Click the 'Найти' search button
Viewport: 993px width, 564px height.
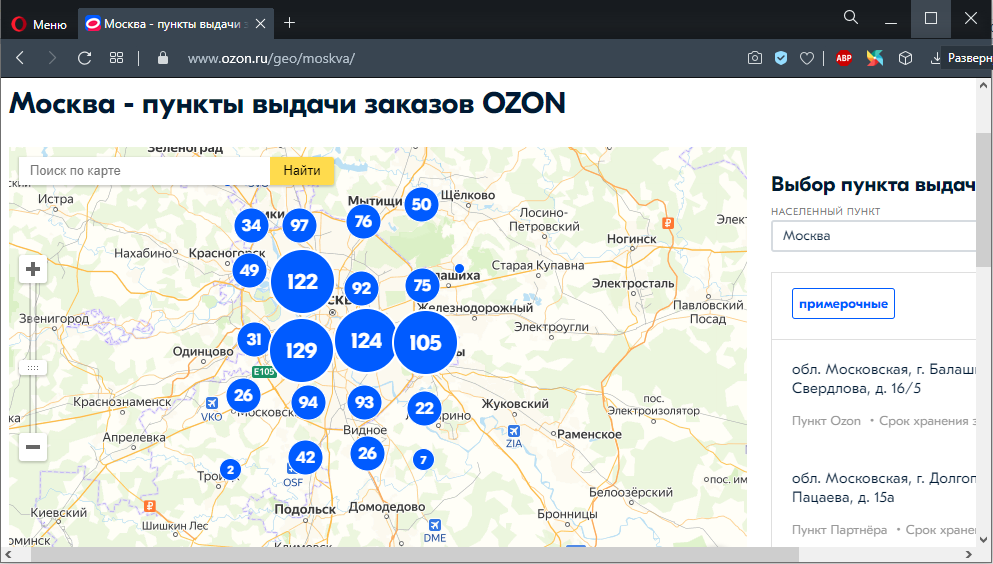pos(301,171)
